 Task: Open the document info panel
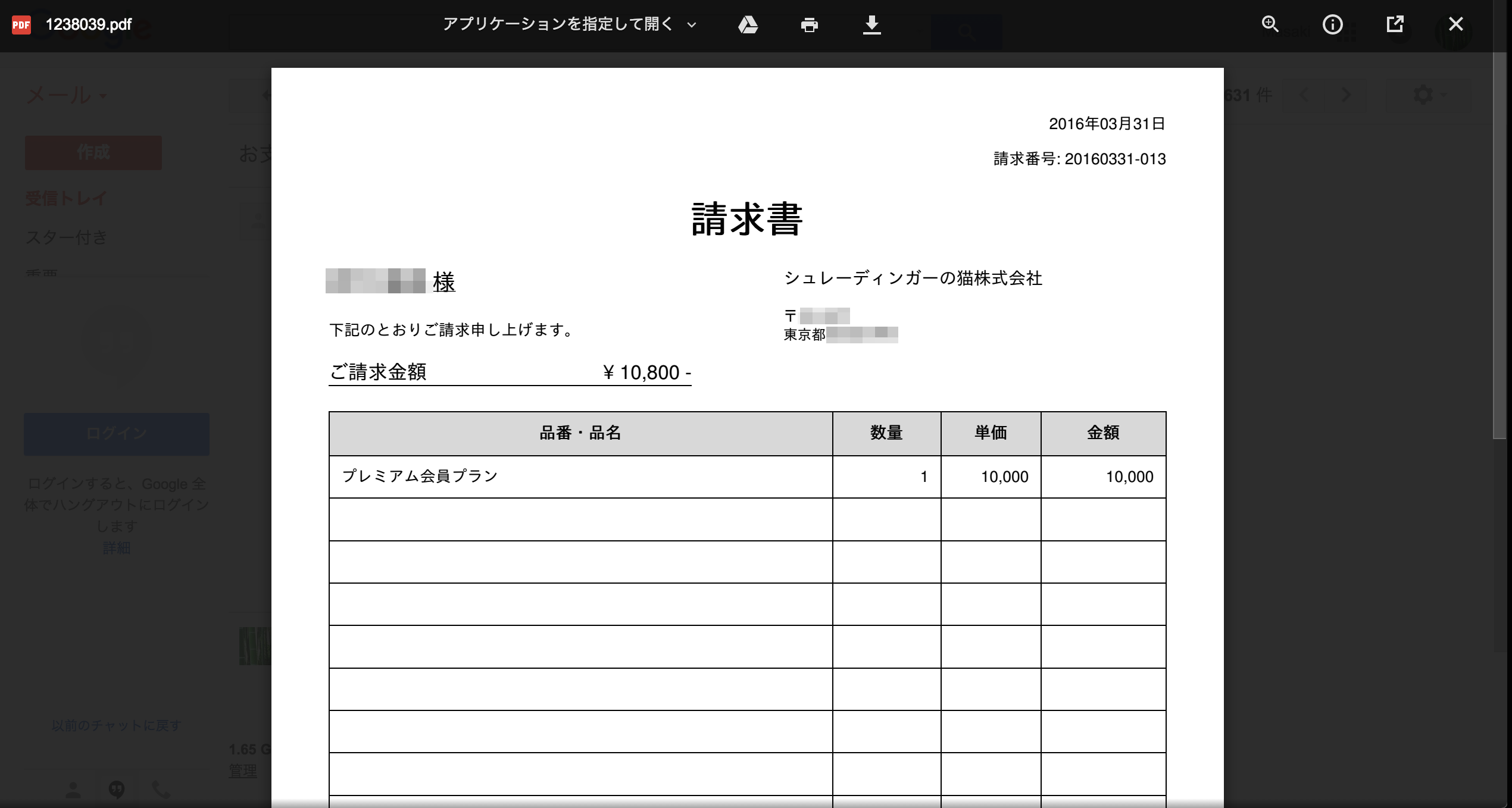point(1333,24)
